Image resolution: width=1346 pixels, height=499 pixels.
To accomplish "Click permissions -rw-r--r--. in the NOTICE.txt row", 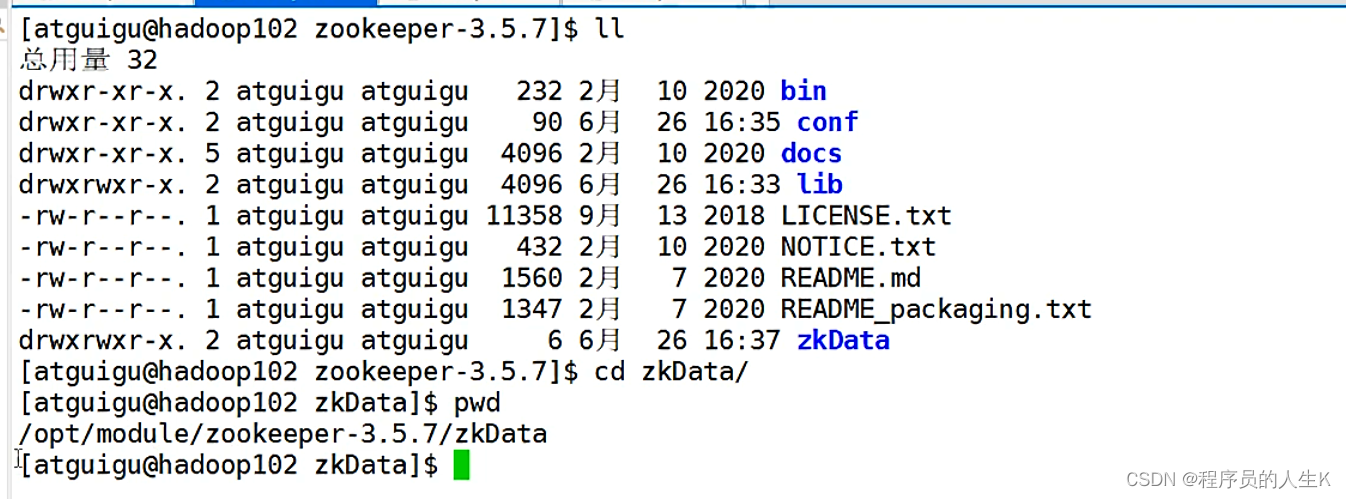I will 103,247.
